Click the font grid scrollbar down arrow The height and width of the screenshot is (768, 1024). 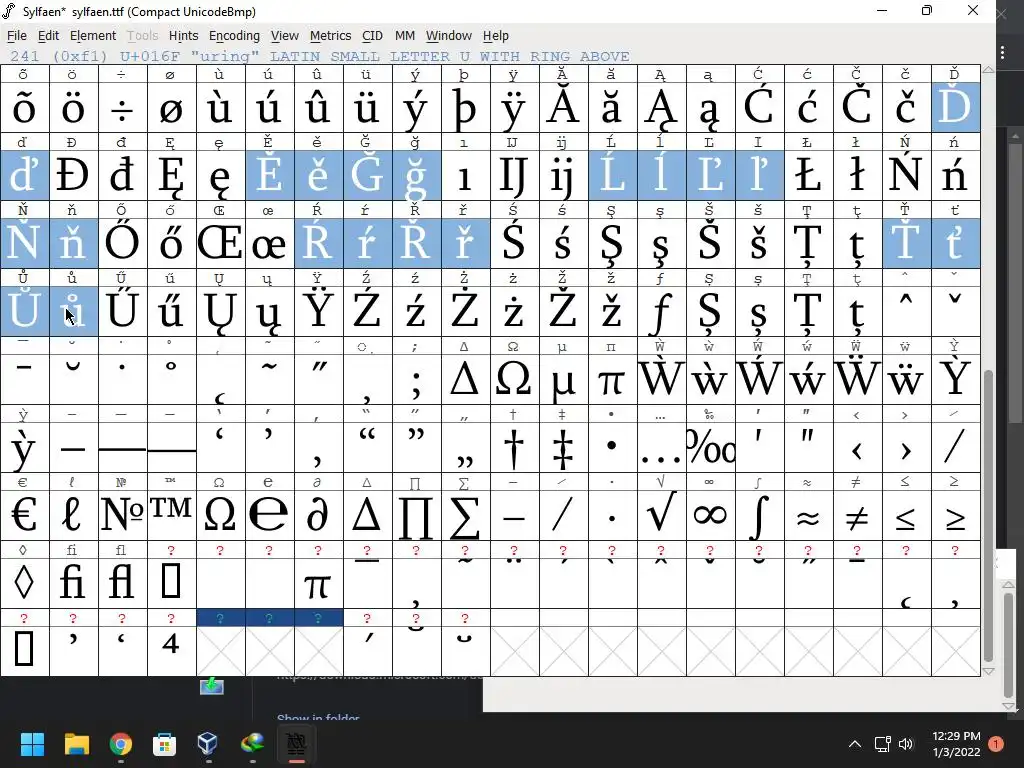point(988,671)
